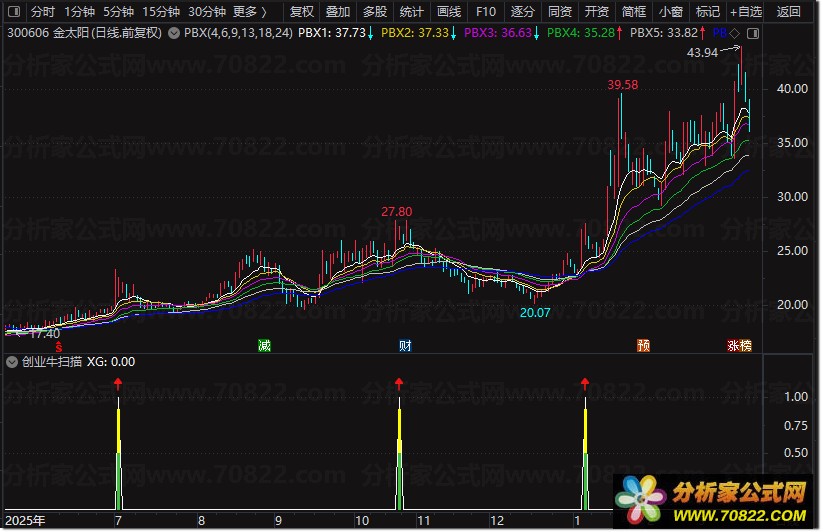
Task: Open F10 company information
Action: [486, 12]
